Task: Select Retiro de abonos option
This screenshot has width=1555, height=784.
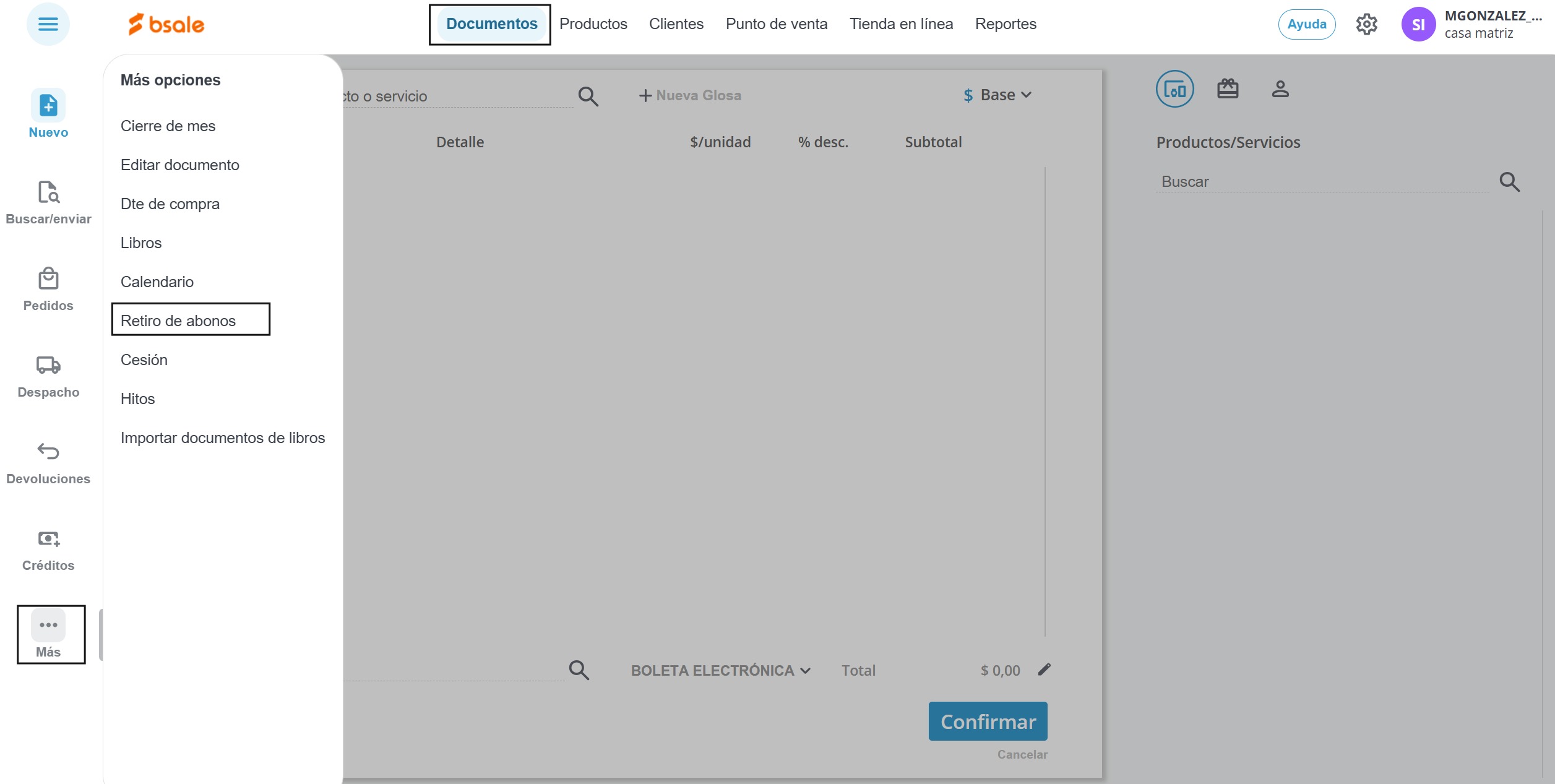Action: [178, 321]
